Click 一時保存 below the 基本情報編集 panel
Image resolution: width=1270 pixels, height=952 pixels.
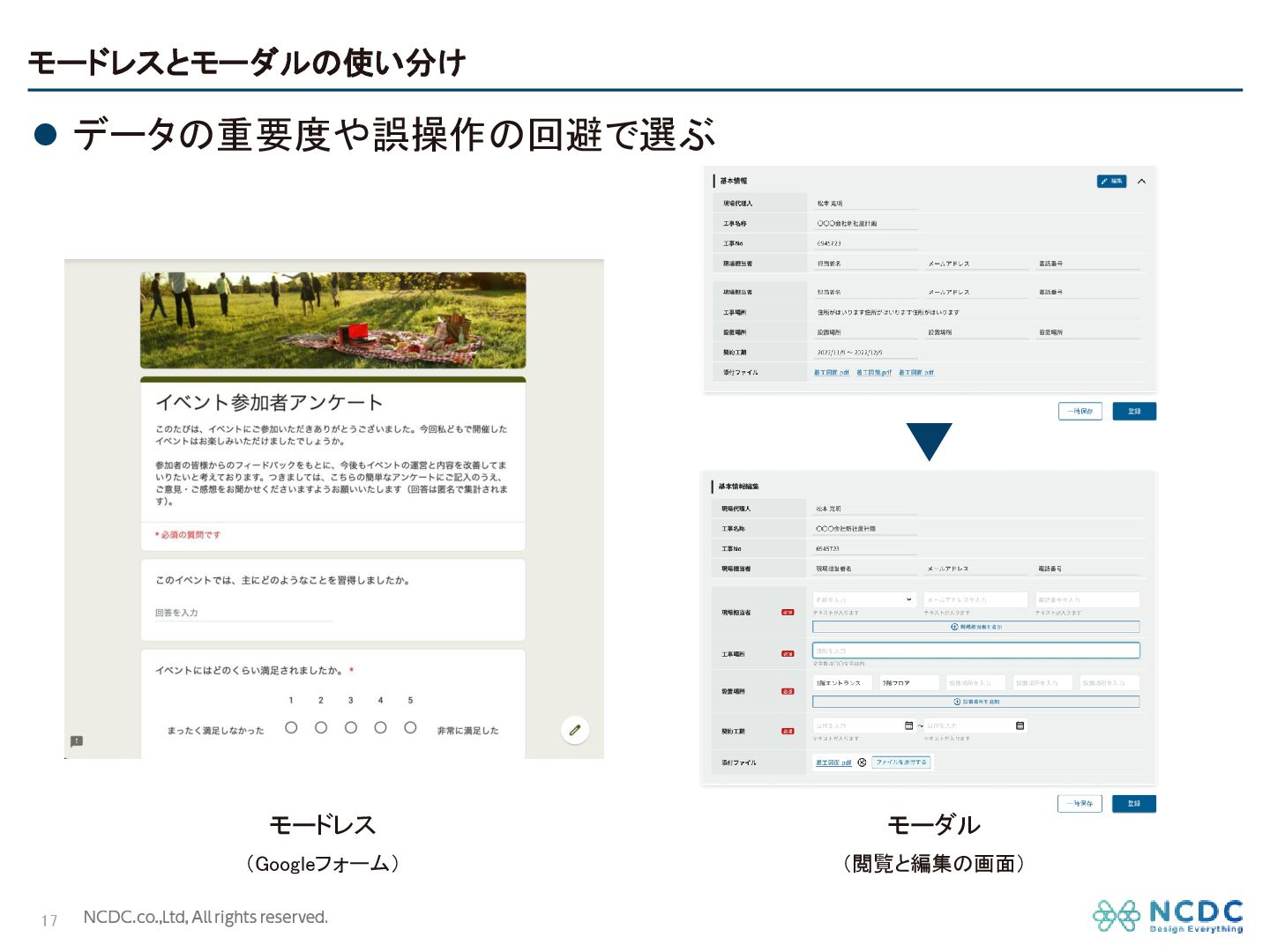pos(1079,803)
